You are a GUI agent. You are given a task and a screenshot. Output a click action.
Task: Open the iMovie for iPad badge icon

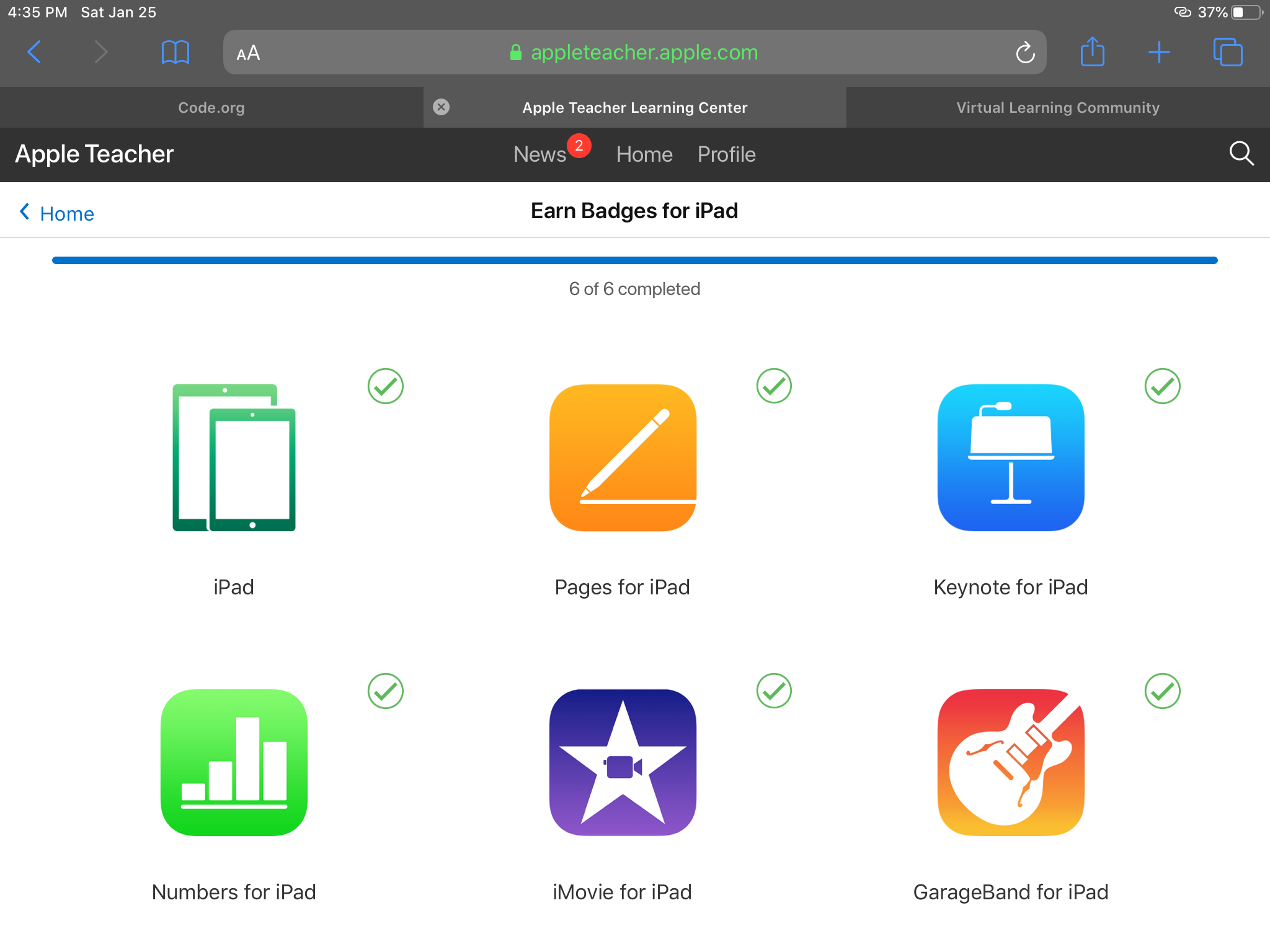click(623, 762)
